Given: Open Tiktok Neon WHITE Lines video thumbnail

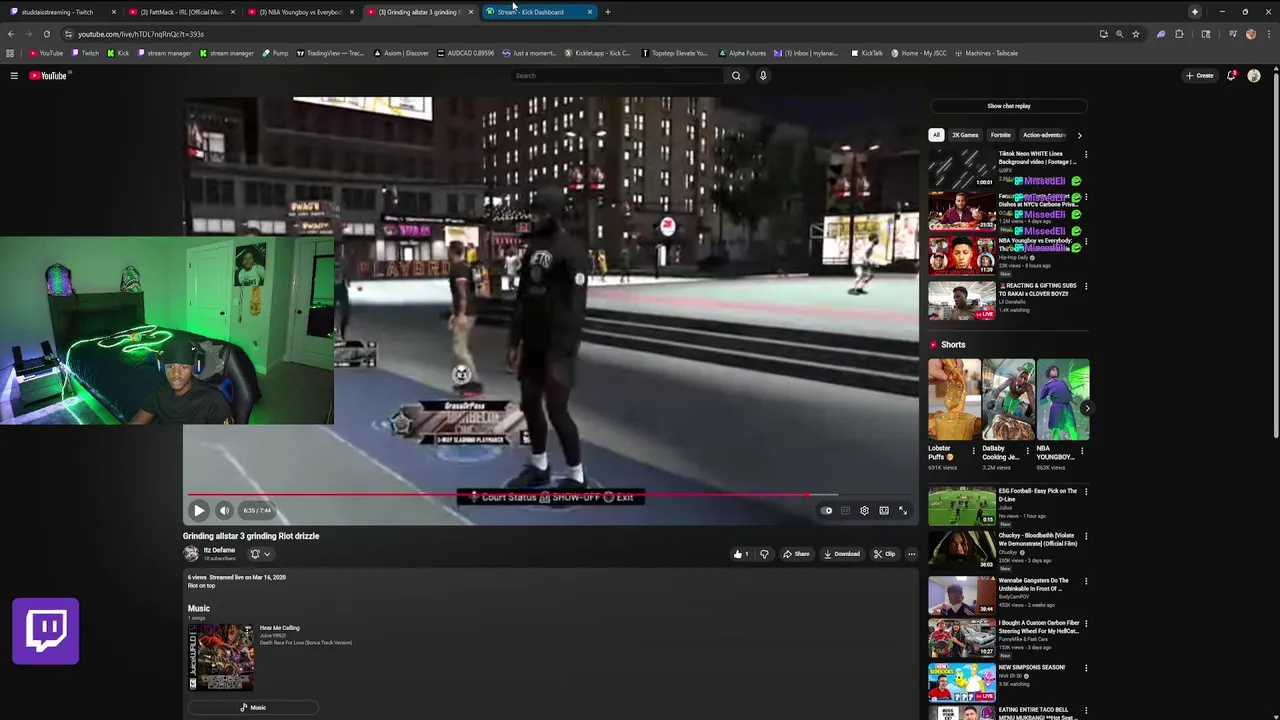Looking at the screenshot, I should pyautogui.click(x=961, y=168).
